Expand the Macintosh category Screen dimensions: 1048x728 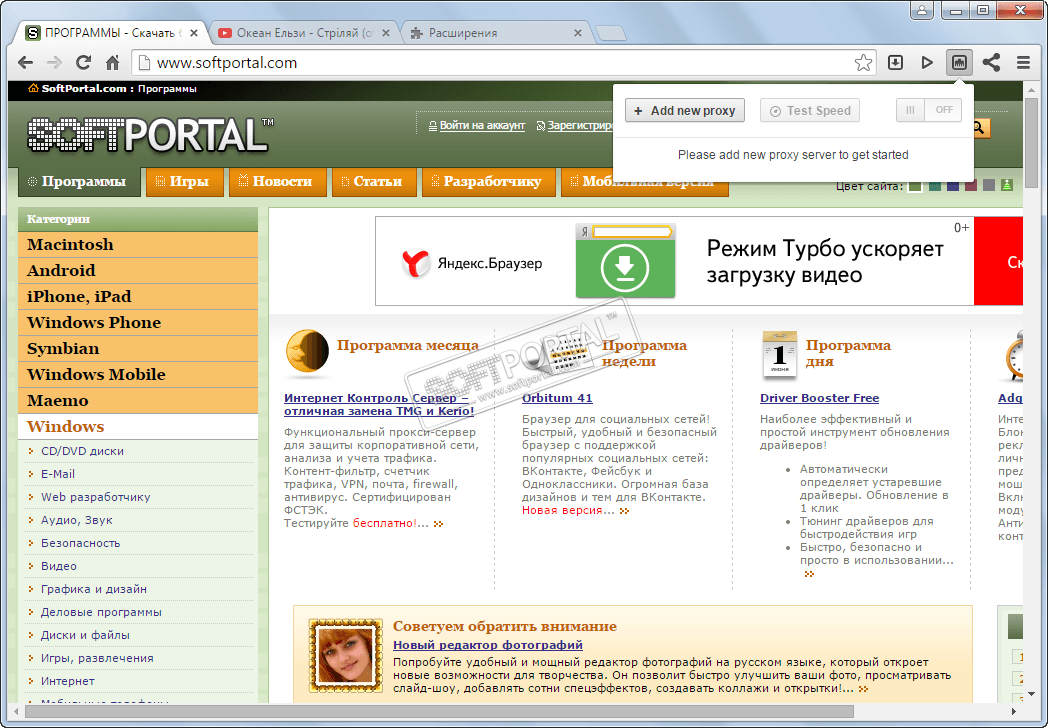click(138, 245)
